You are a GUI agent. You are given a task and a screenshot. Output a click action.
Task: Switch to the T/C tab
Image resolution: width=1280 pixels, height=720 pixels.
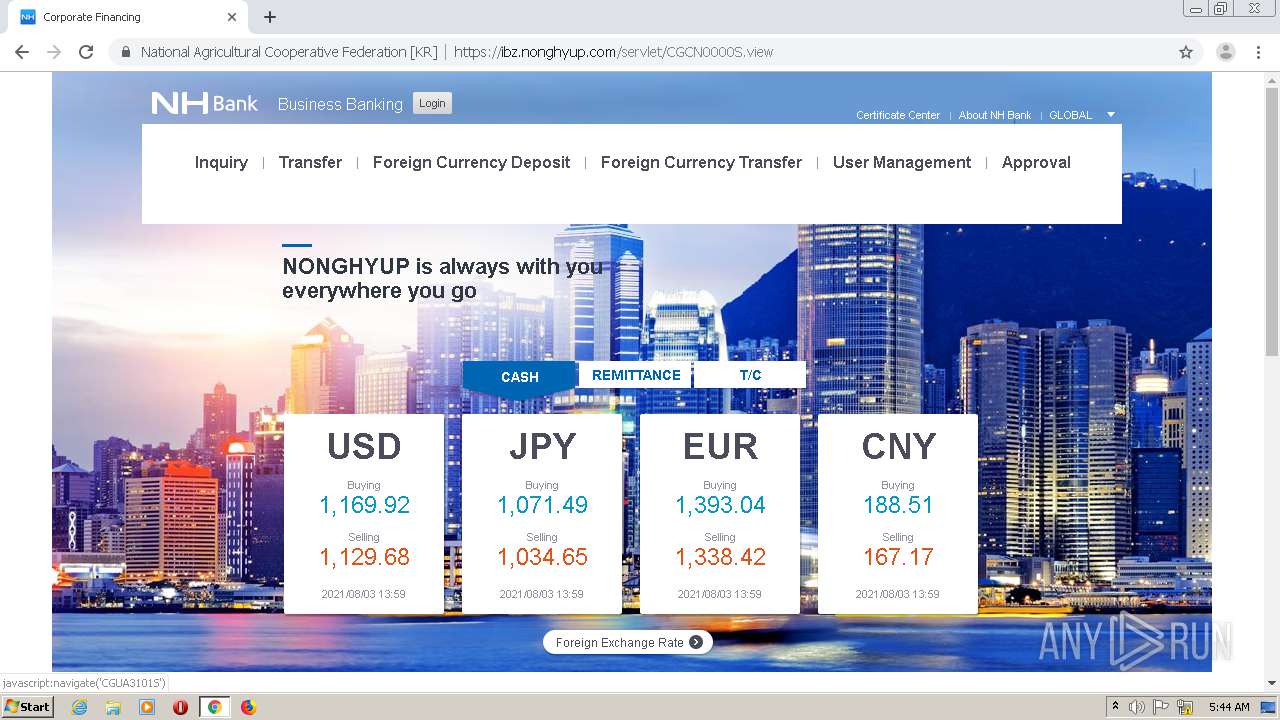(x=750, y=375)
